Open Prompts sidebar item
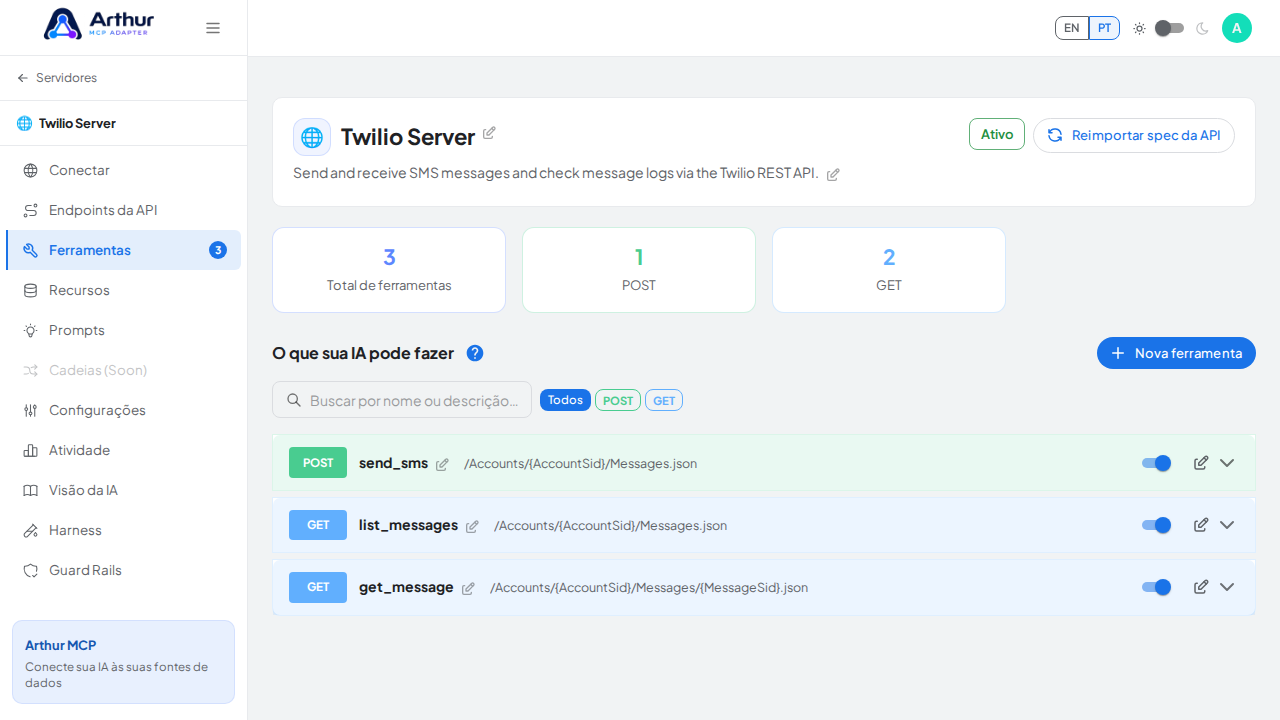Screen dimensions: 1280x720 pyautogui.click(x=123, y=330)
